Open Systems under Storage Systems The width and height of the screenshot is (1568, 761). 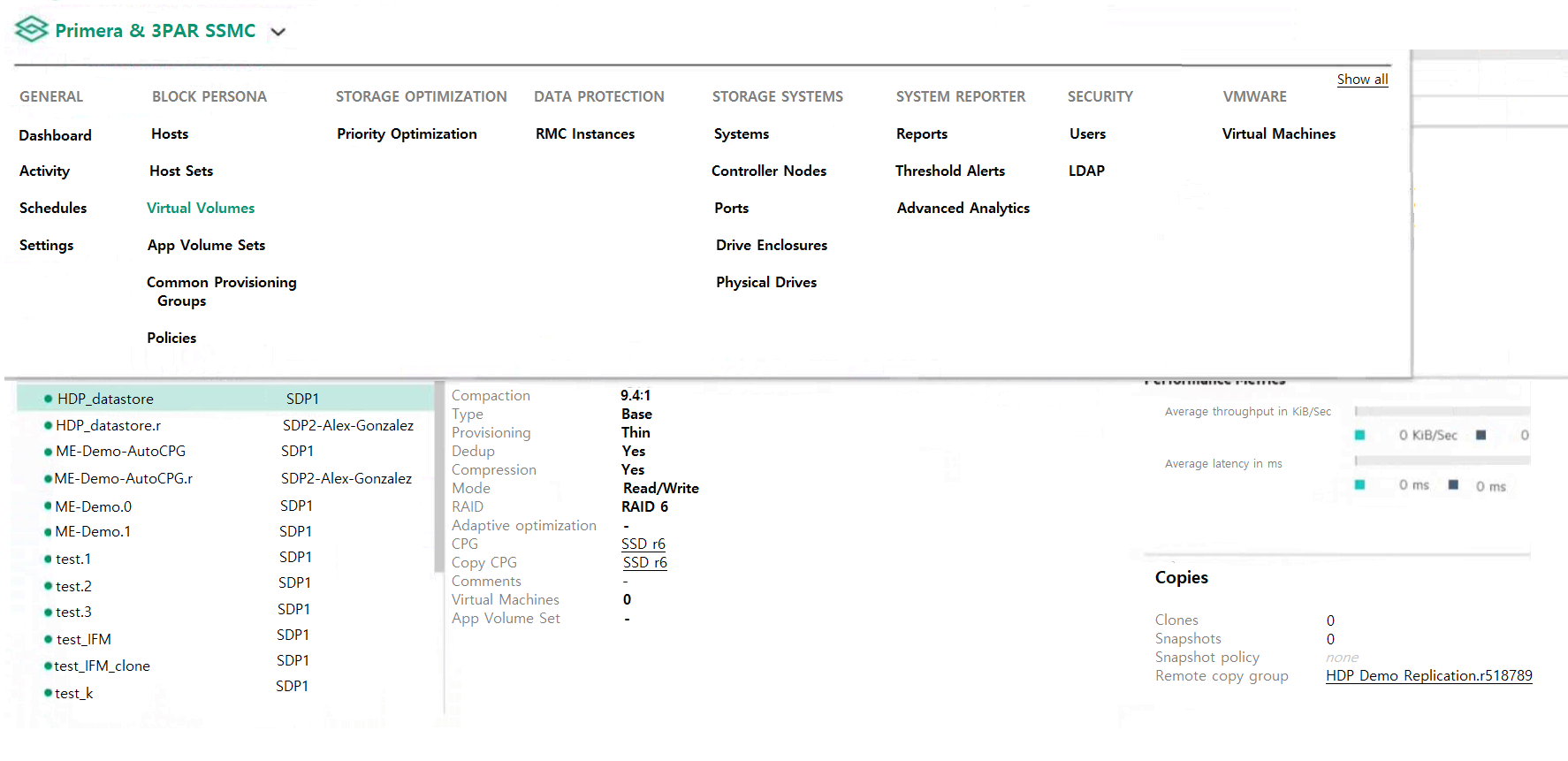(x=742, y=134)
